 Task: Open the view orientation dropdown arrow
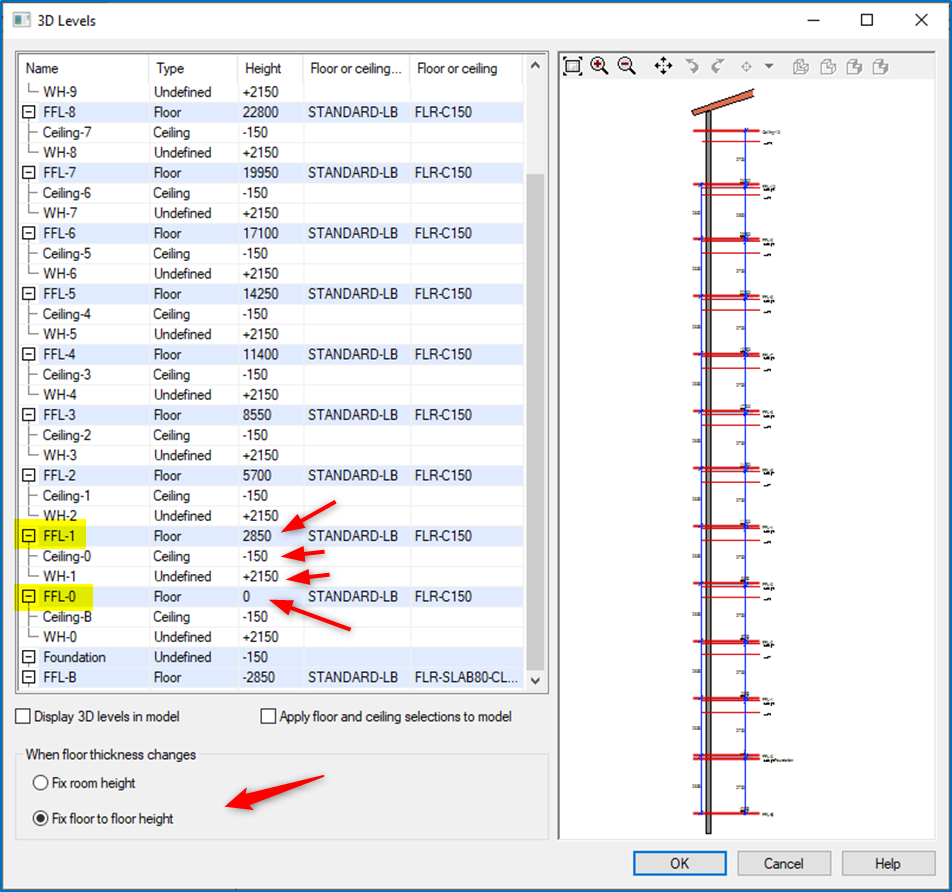(x=769, y=66)
